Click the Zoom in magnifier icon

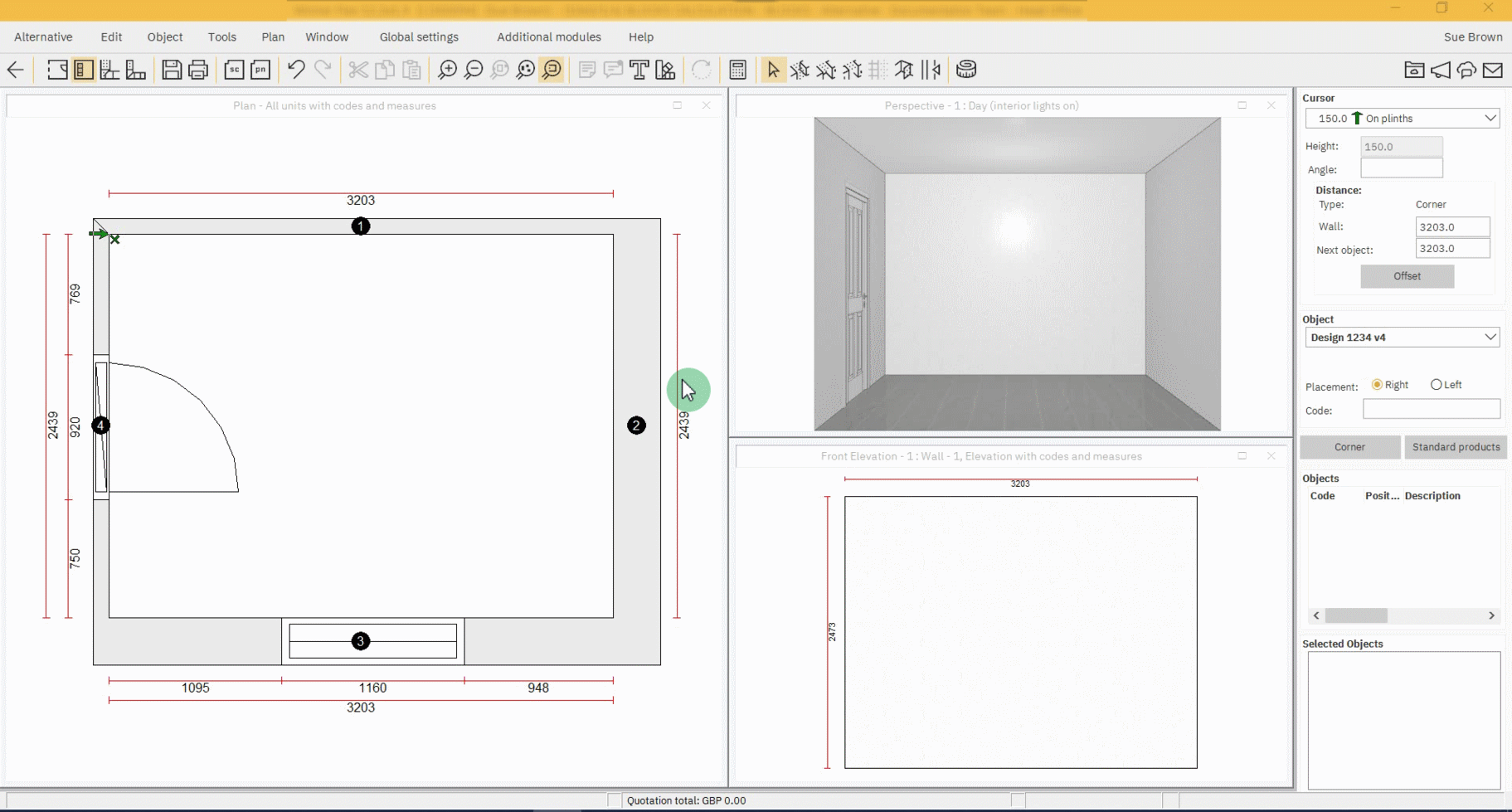click(447, 70)
